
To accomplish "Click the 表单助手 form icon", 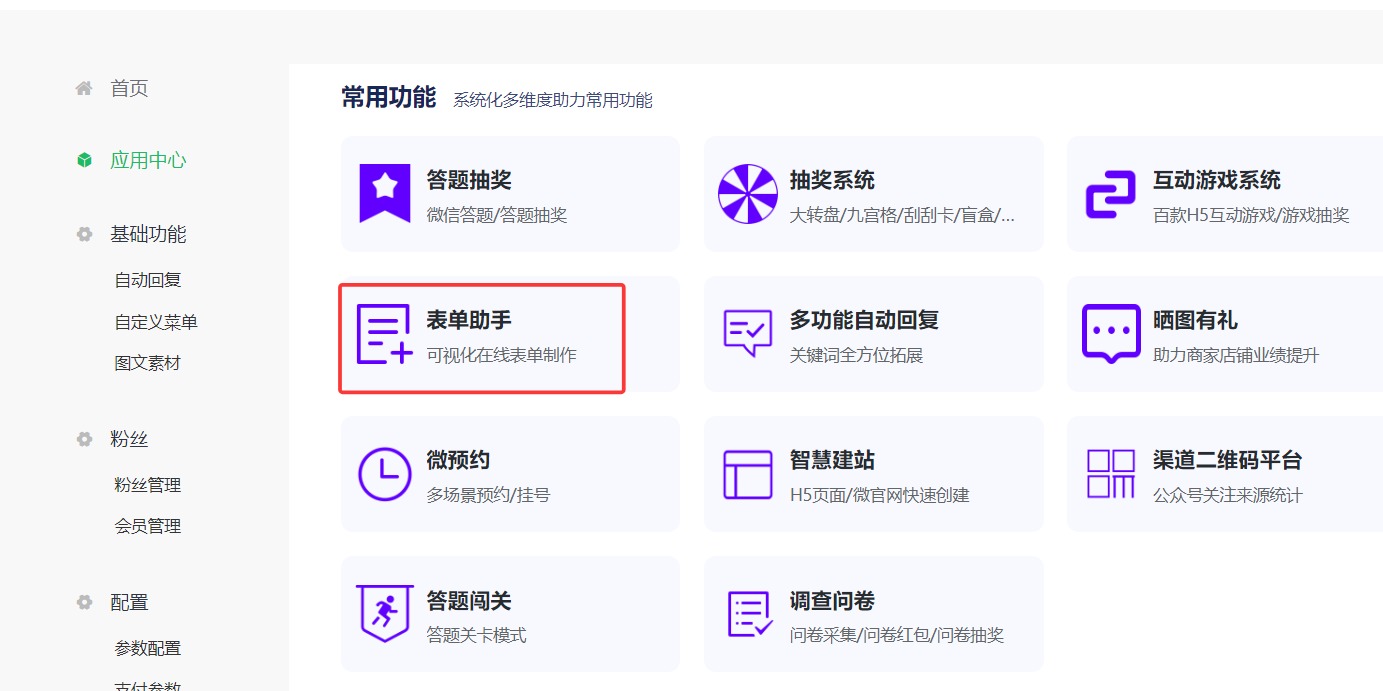I will click(x=385, y=334).
